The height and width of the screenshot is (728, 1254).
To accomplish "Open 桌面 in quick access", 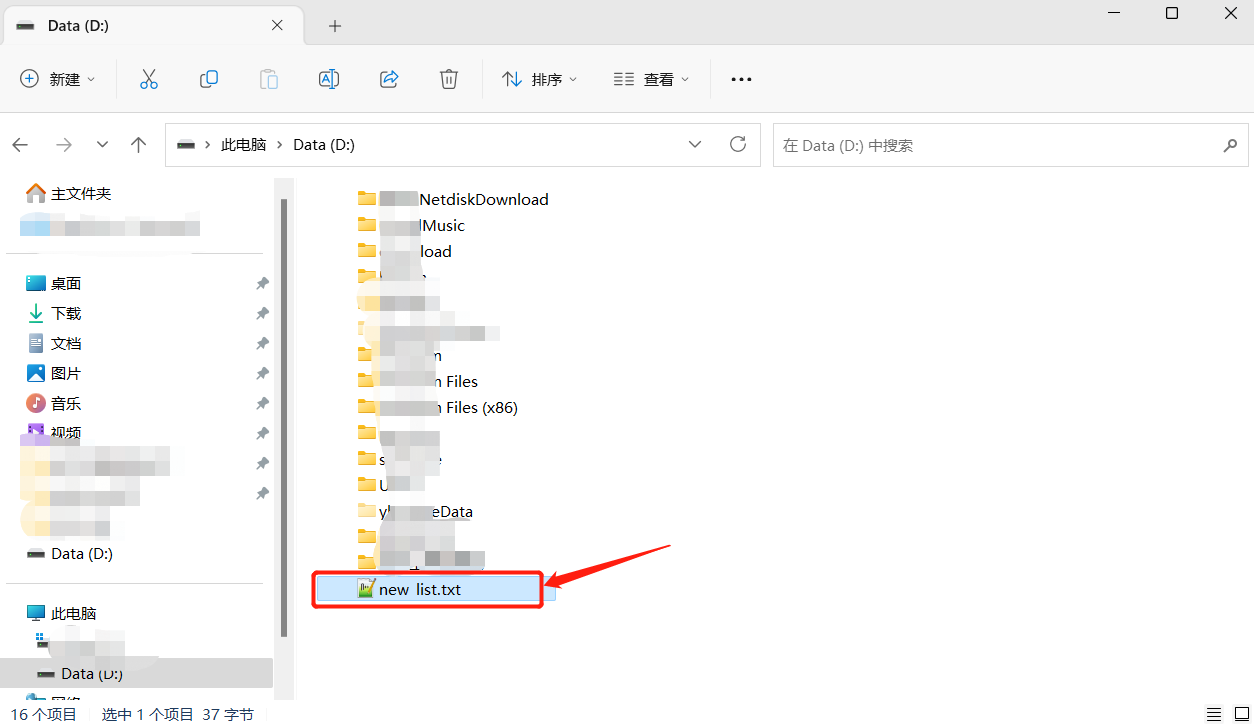I will [x=54, y=283].
